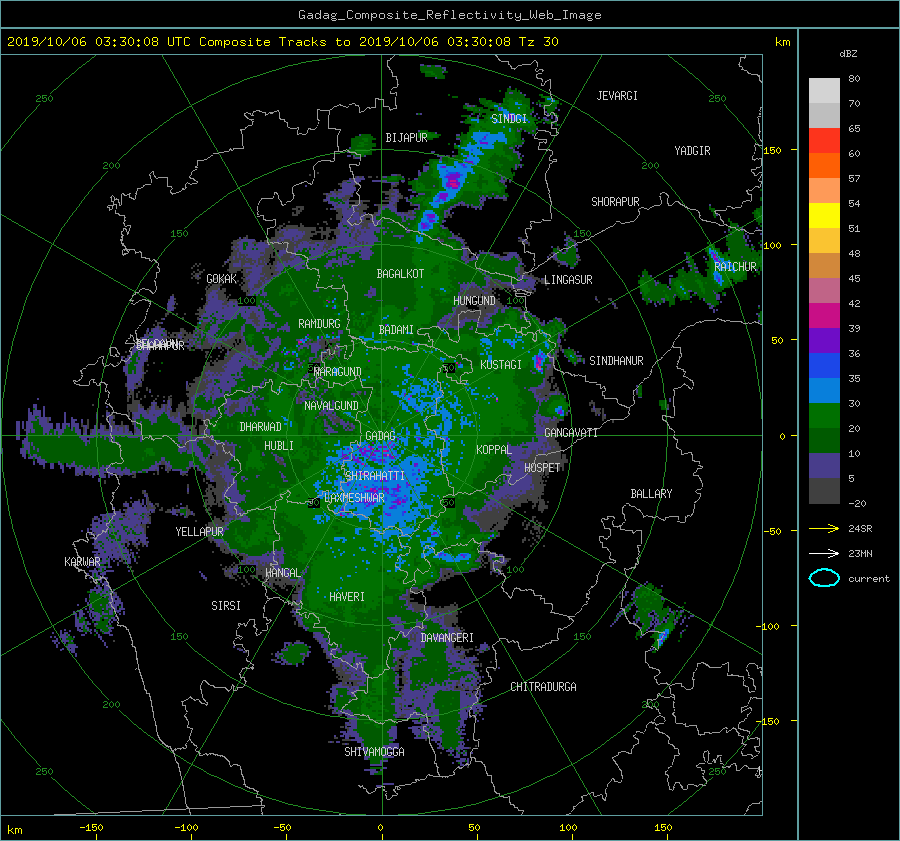Click the Tz 30 header value
This screenshot has width=900, height=841.
click(538, 42)
